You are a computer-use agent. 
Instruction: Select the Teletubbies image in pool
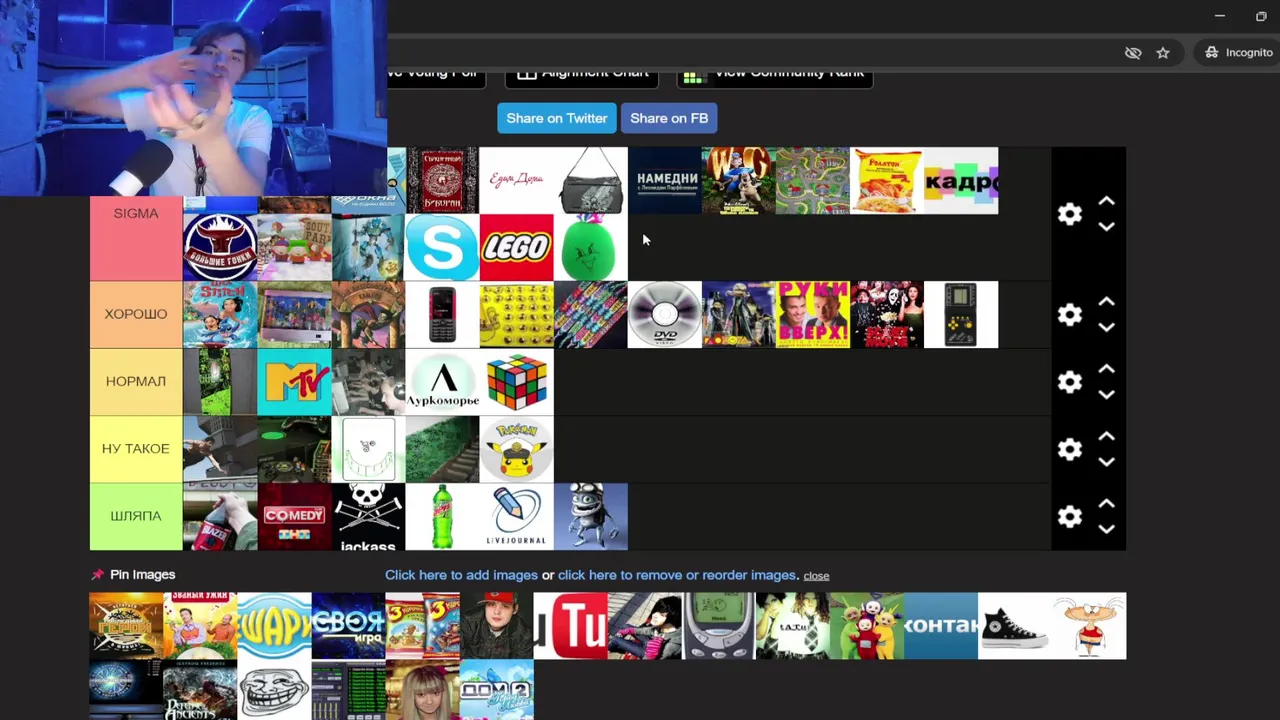(x=866, y=626)
